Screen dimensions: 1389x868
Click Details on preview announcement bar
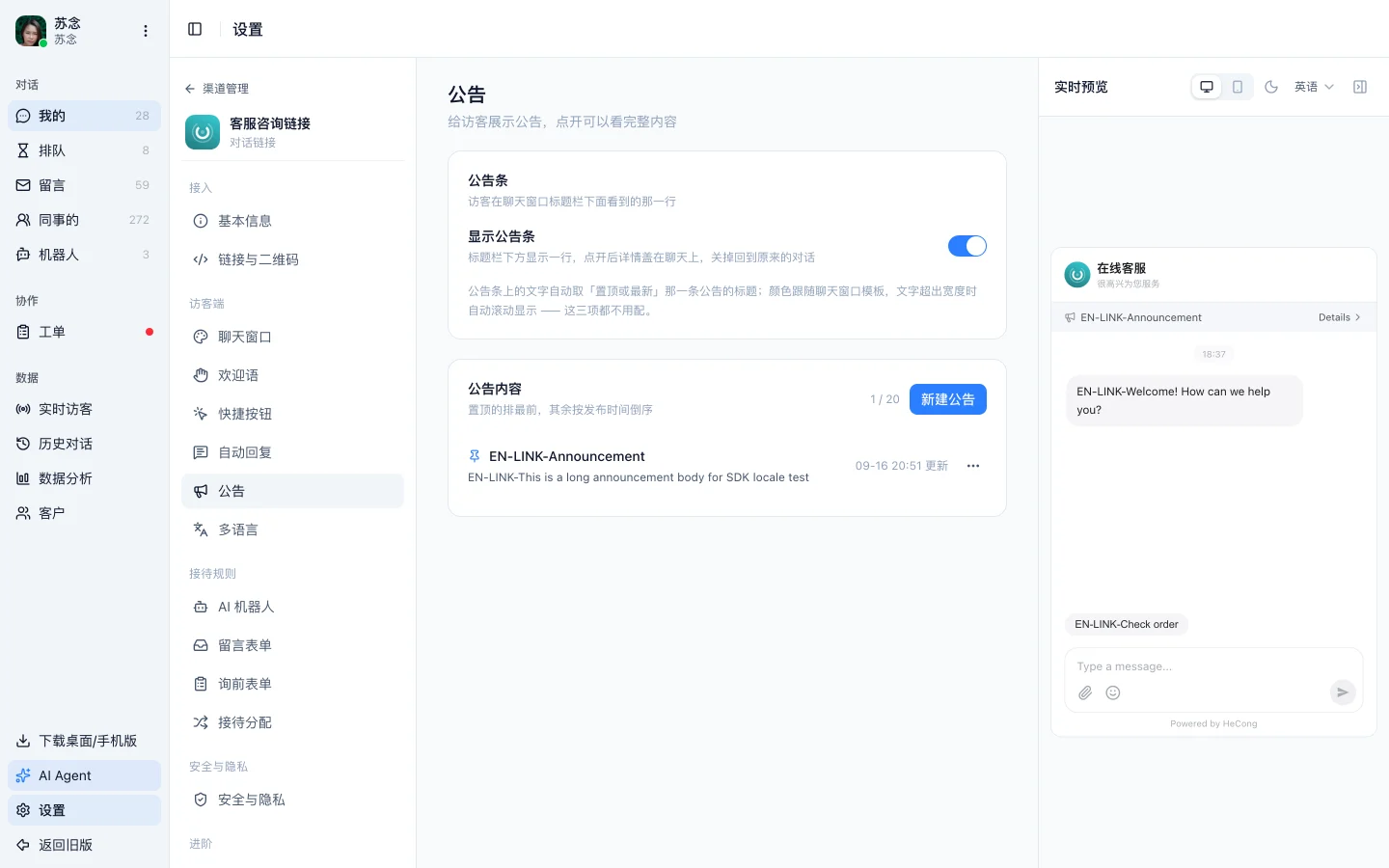tap(1339, 317)
